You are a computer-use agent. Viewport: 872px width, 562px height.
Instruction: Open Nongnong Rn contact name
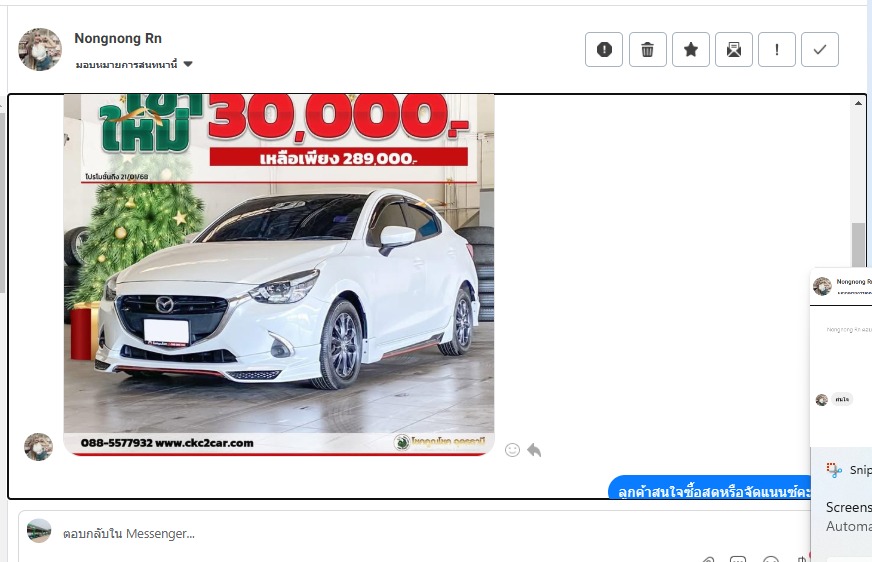click(118, 38)
